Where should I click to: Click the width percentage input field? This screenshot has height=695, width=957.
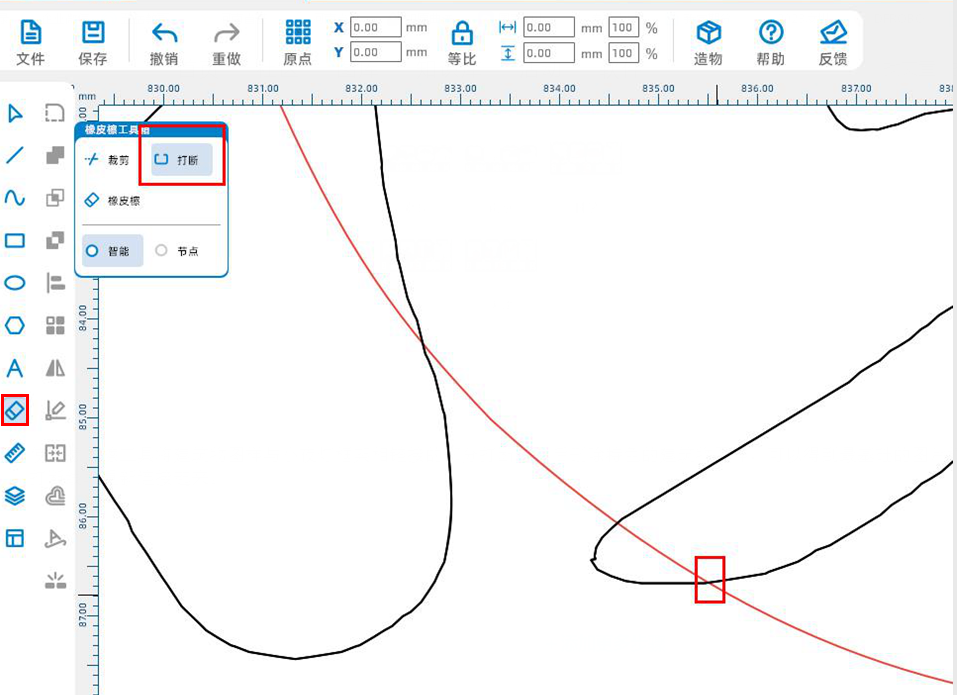(622, 28)
